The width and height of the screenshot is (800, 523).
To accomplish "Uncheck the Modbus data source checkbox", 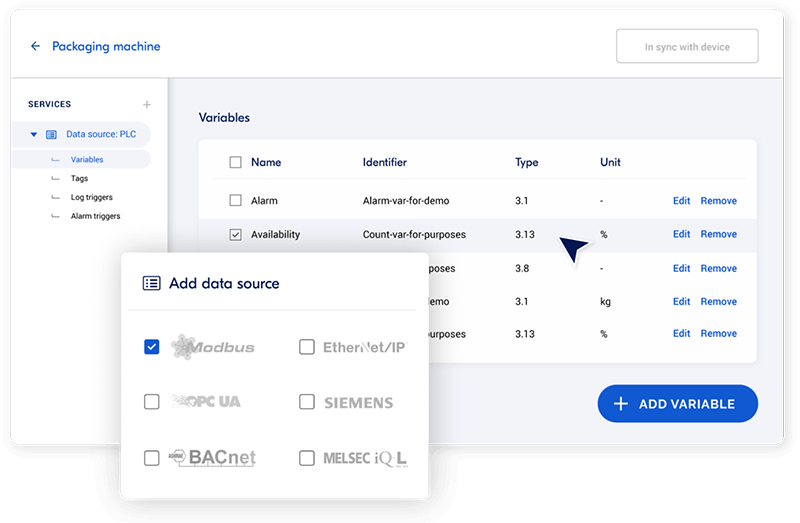I will [152, 347].
